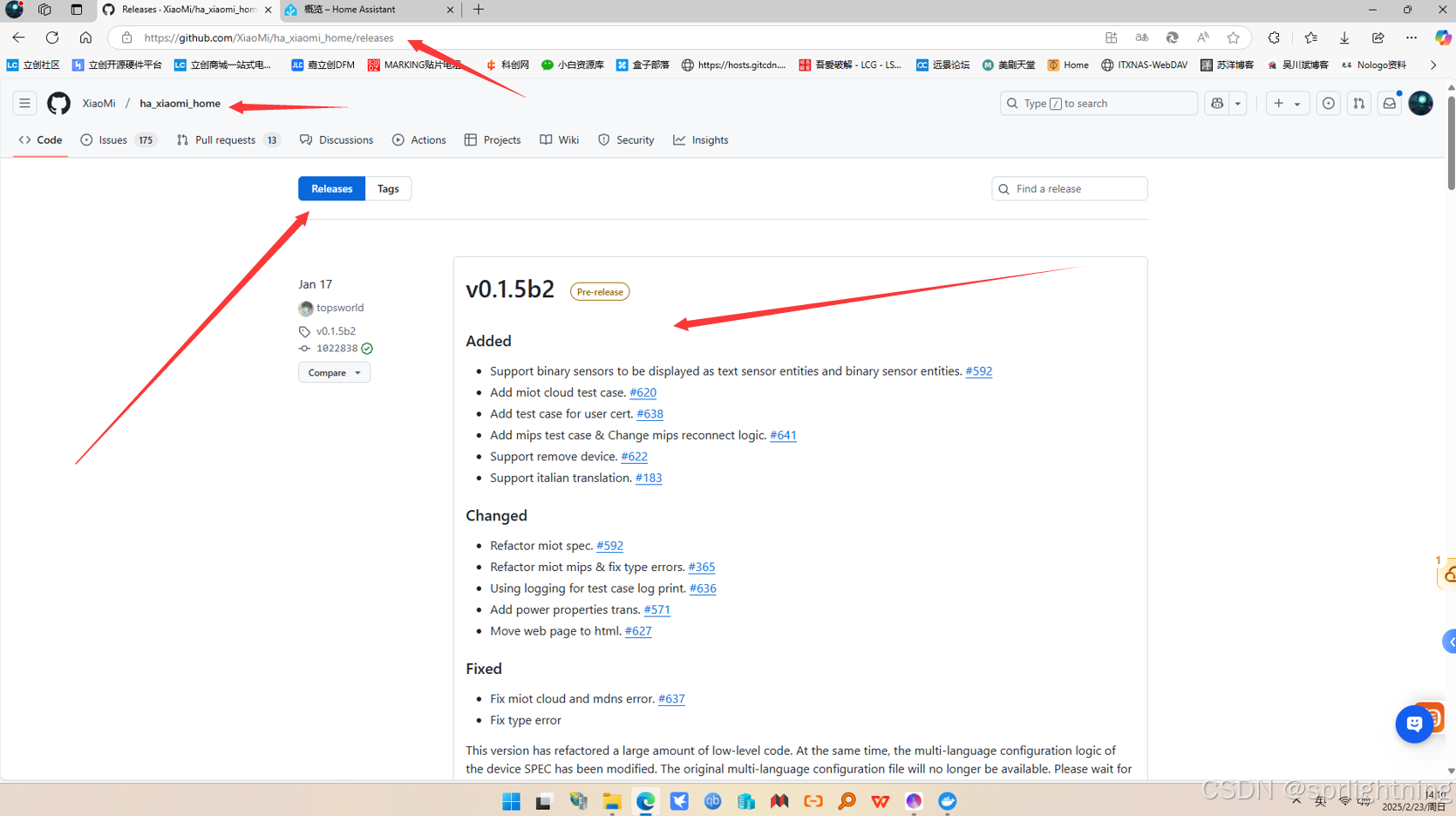Open the create new plus dropdown
The image size is (1456, 816).
1287,103
